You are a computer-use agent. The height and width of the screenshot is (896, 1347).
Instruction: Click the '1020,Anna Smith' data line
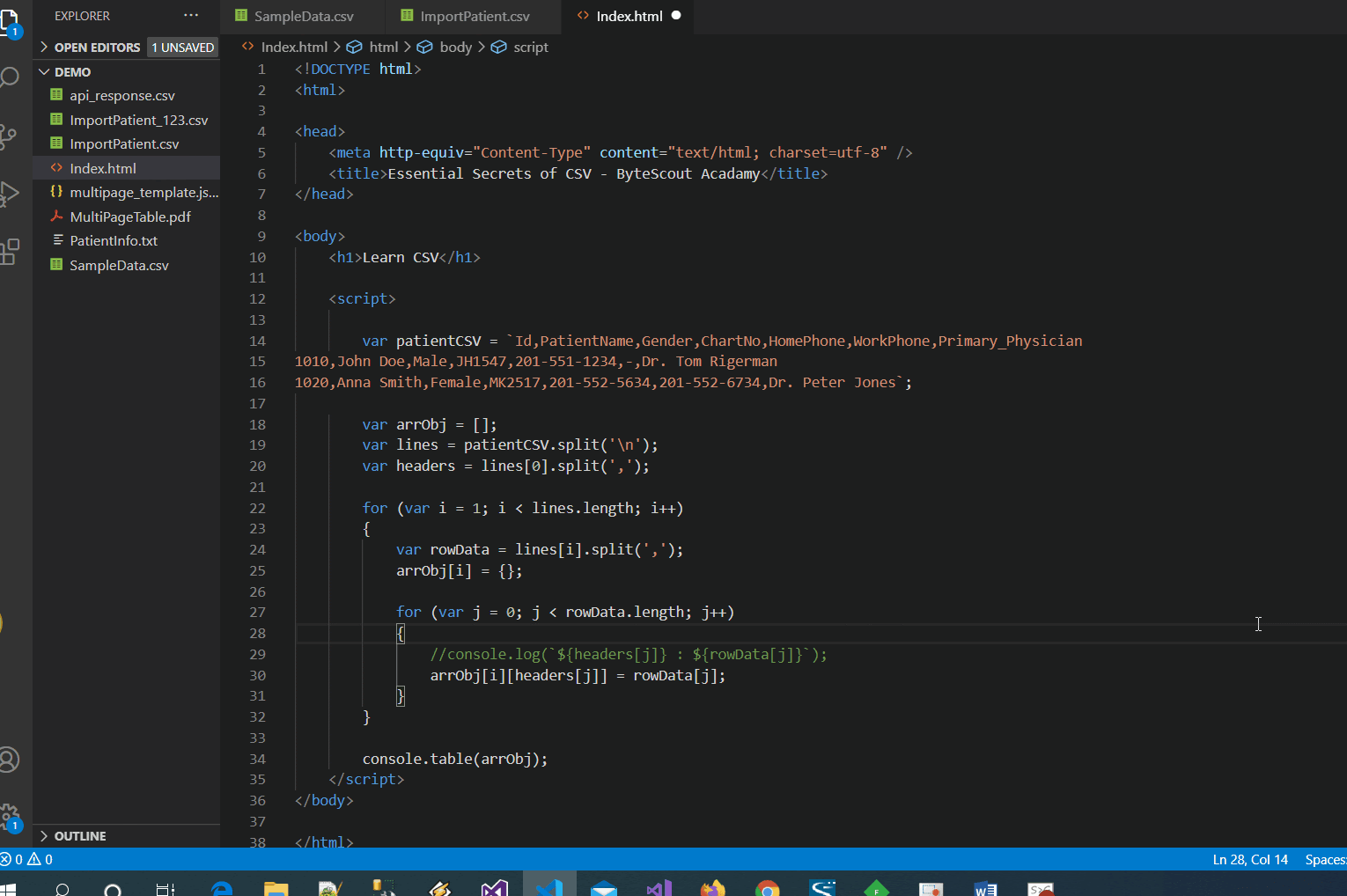click(x=603, y=382)
